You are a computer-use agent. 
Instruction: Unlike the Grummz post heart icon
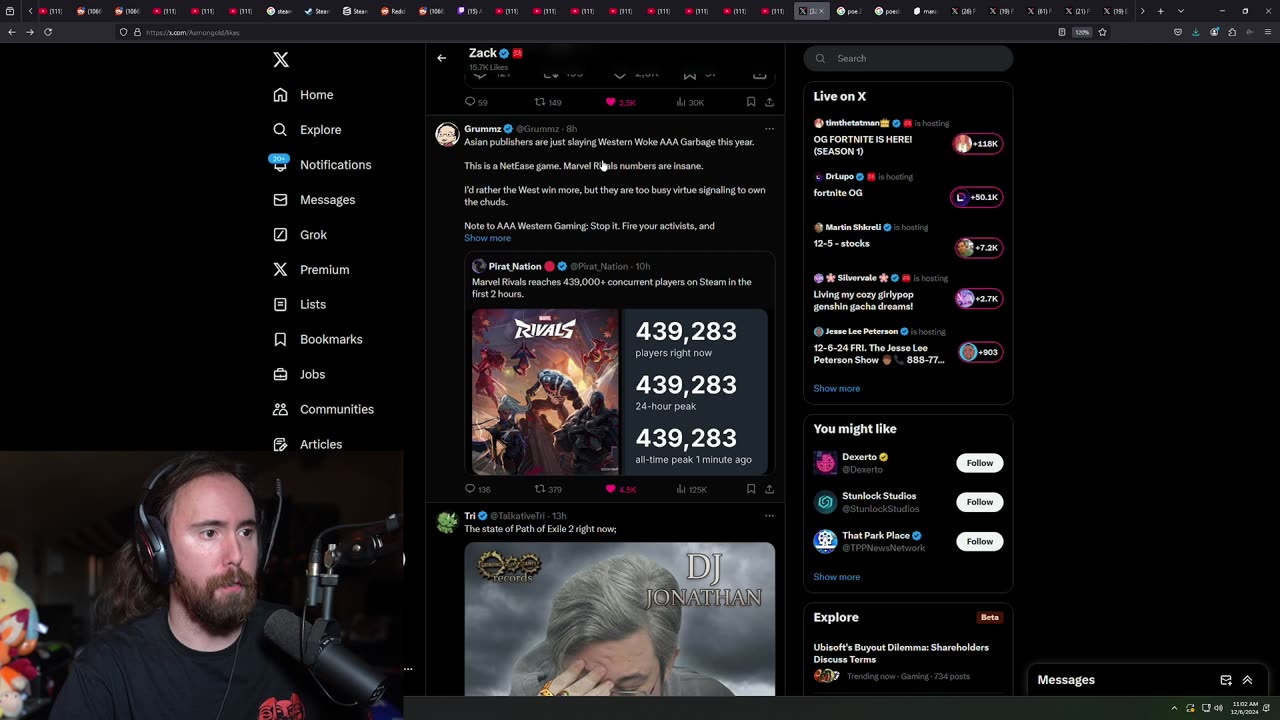pyautogui.click(x=611, y=489)
